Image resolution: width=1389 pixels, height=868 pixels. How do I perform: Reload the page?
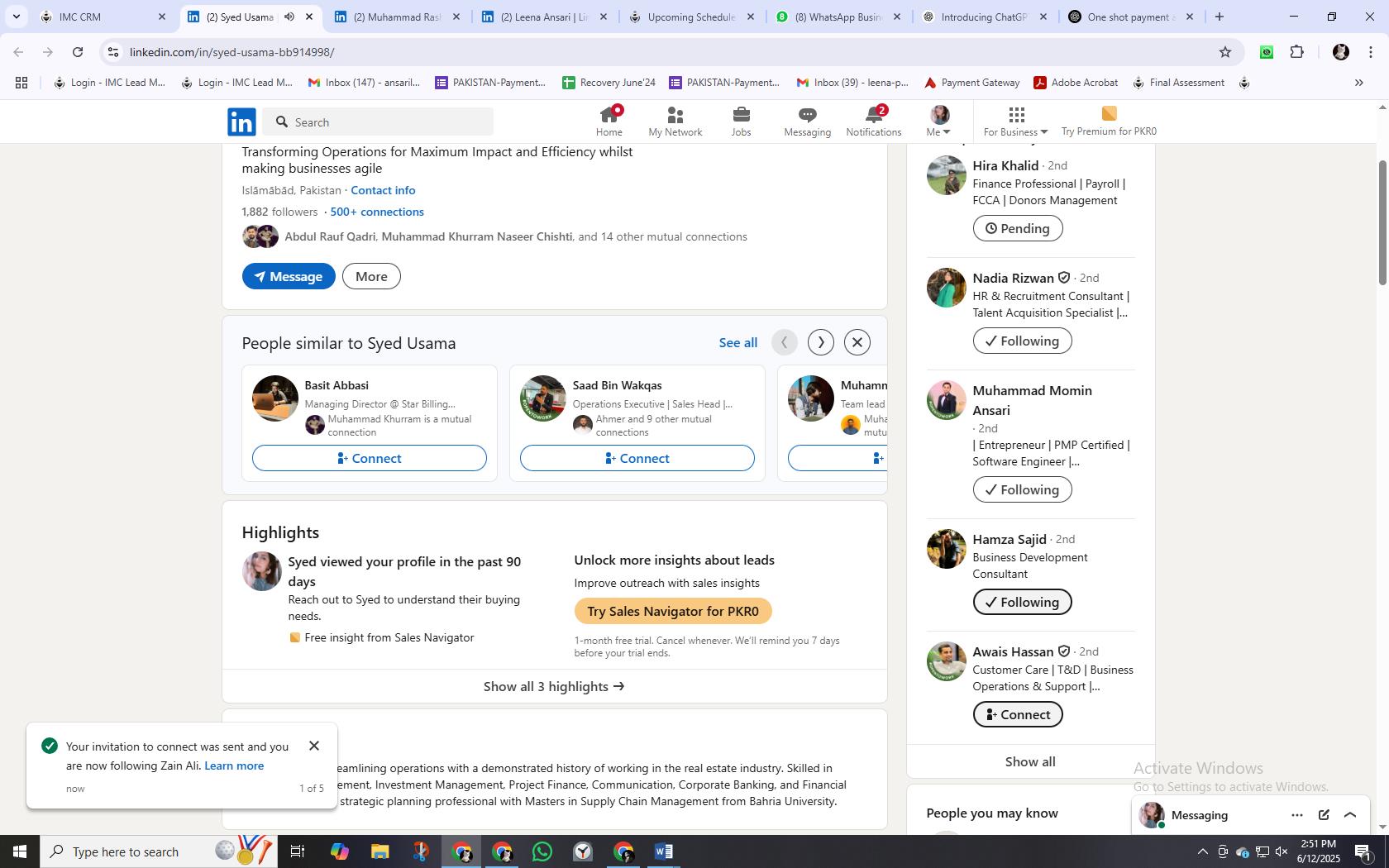[x=78, y=52]
